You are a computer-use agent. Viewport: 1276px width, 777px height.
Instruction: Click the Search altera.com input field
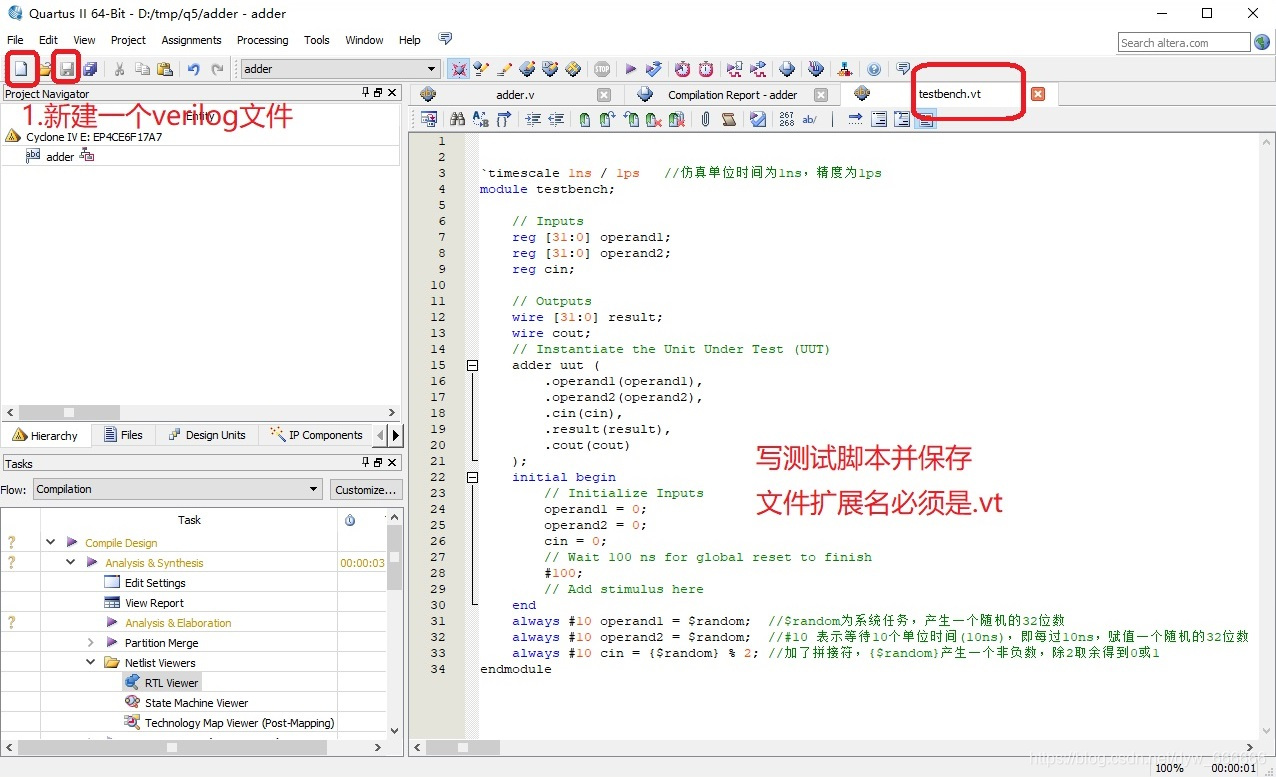1184,42
